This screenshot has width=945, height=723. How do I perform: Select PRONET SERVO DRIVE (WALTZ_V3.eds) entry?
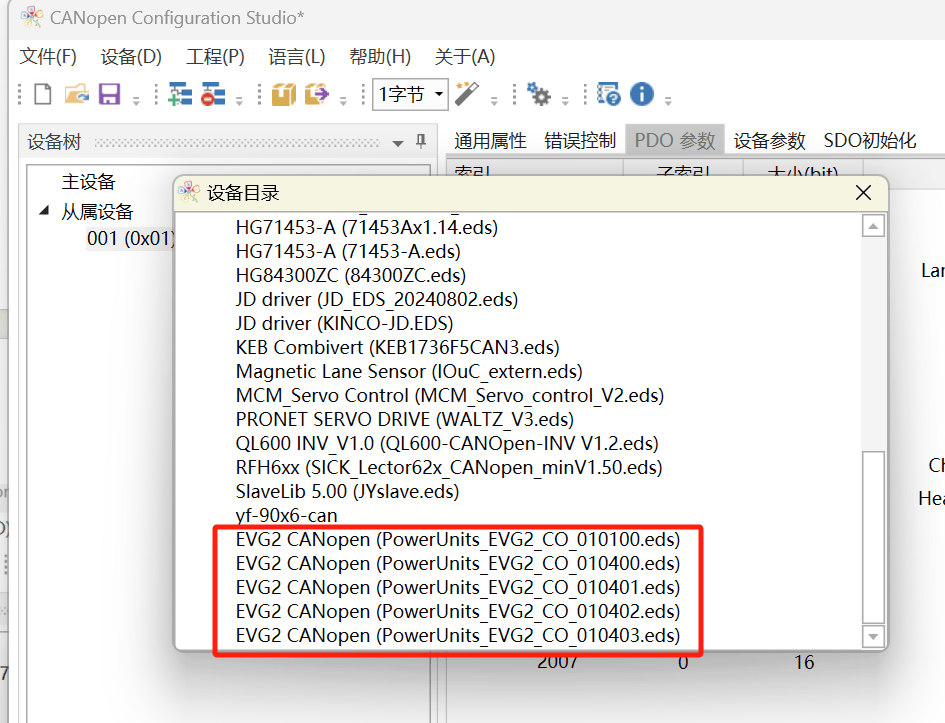(404, 419)
